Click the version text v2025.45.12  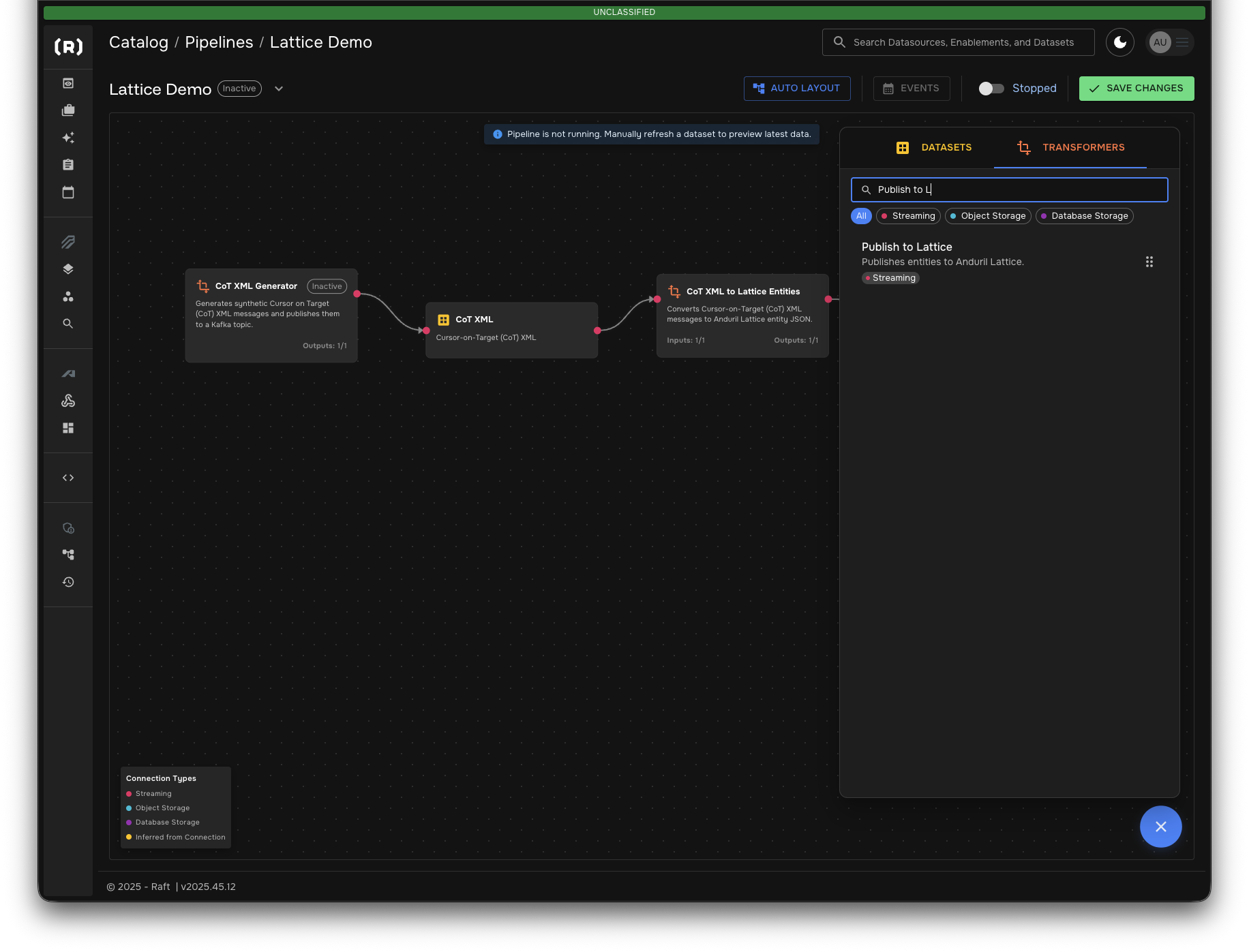[208, 887]
